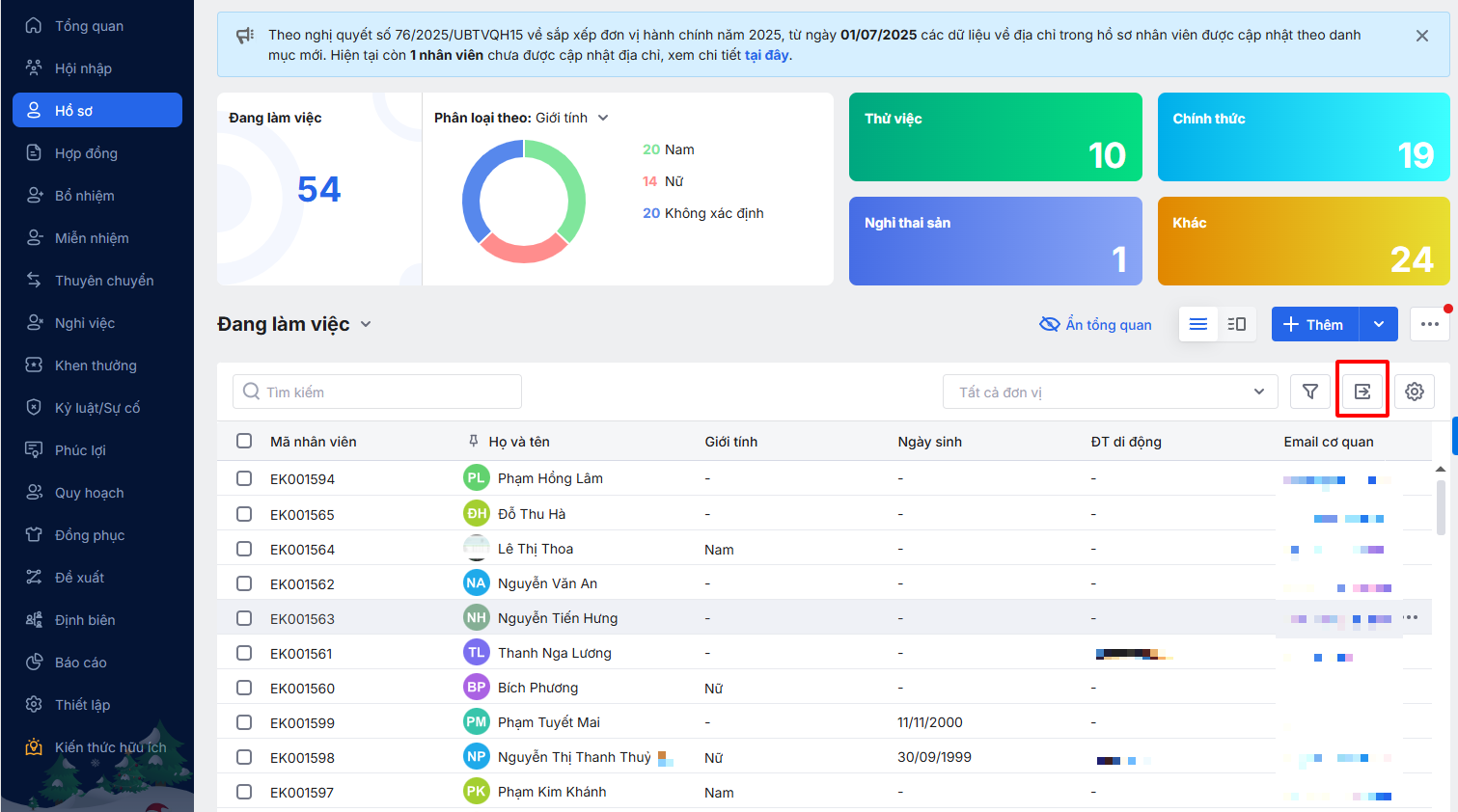
Task: Open dropdown arrow next to Thêm
Action: [x=1379, y=324]
